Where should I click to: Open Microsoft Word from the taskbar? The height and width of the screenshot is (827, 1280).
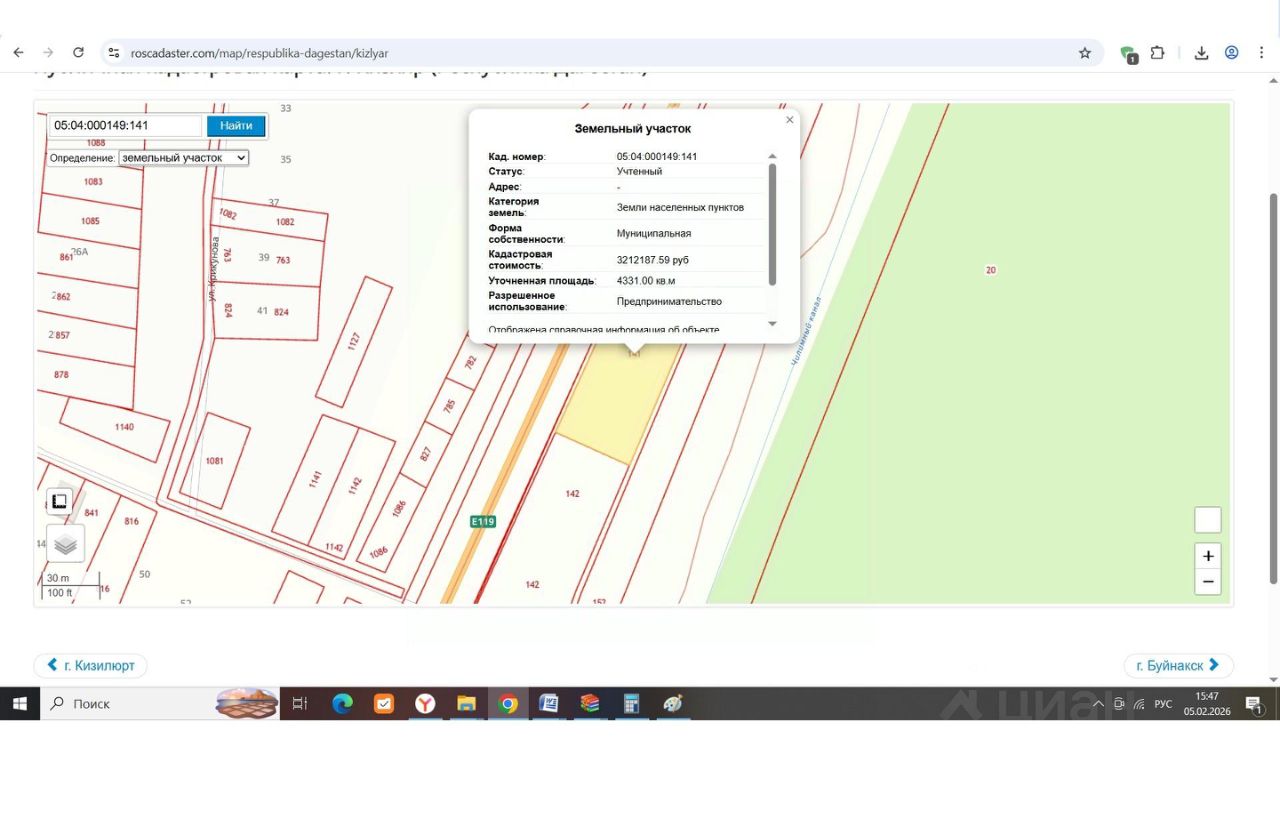(548, 704)
